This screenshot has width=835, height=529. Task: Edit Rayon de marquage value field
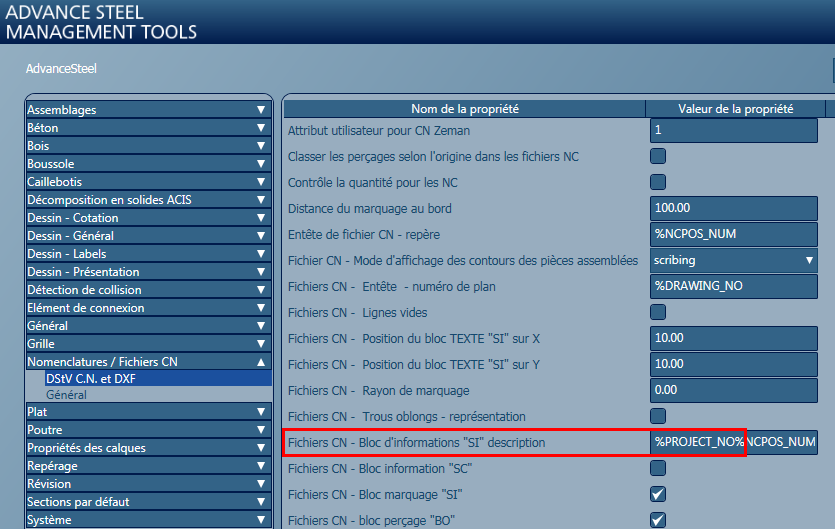(734, 390)
